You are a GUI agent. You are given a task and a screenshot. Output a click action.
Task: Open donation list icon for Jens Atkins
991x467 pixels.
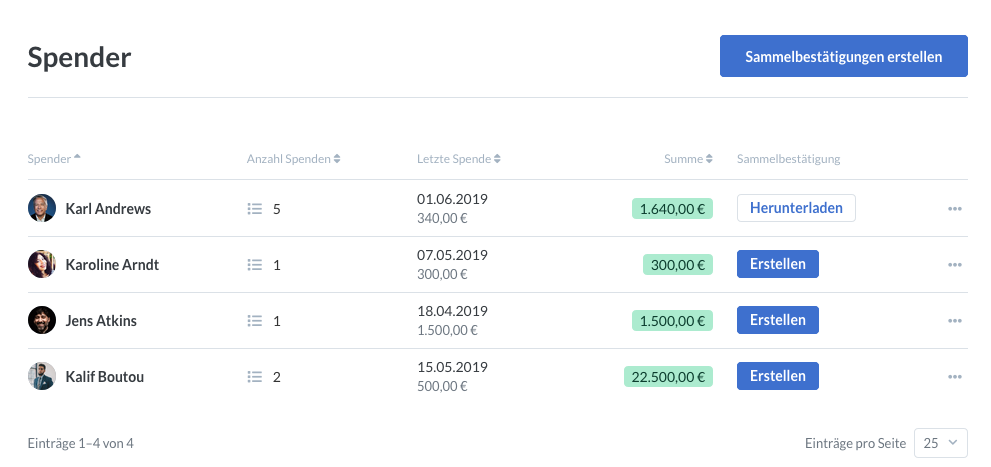point(254,321)
